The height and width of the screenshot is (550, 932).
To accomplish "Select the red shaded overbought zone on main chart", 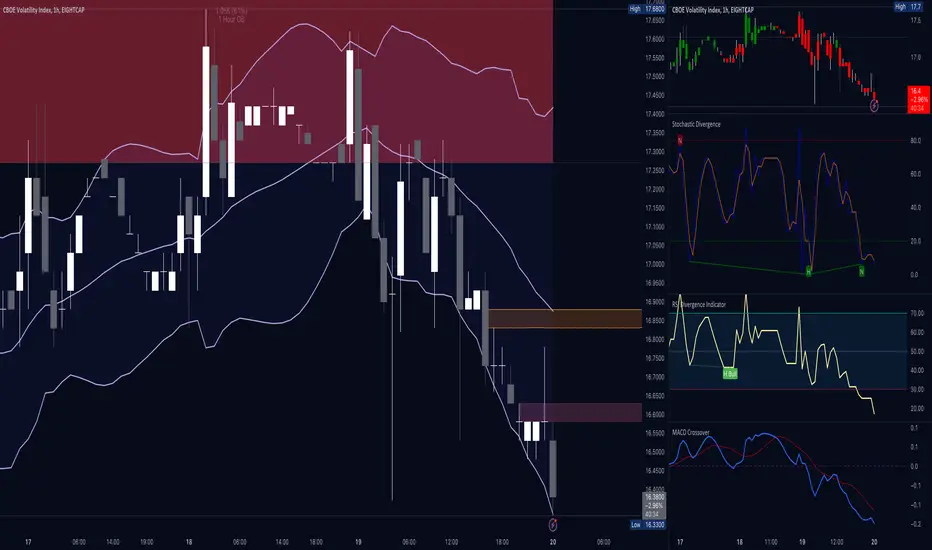I will (276, 81).
